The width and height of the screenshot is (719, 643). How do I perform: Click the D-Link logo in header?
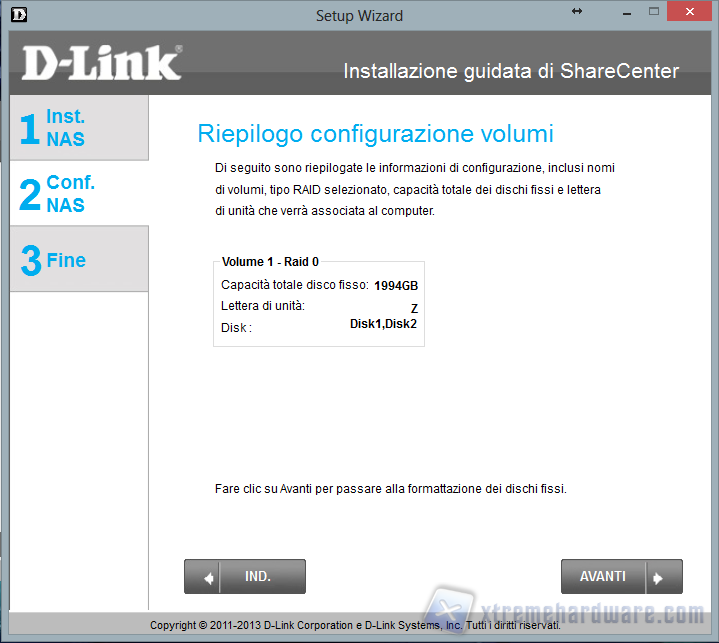click(x=101, y=63)
